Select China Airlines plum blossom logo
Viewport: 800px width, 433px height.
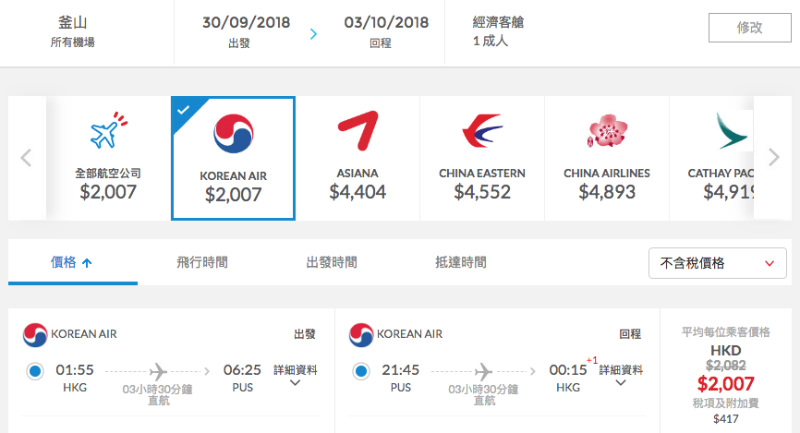tap(607, 131)
